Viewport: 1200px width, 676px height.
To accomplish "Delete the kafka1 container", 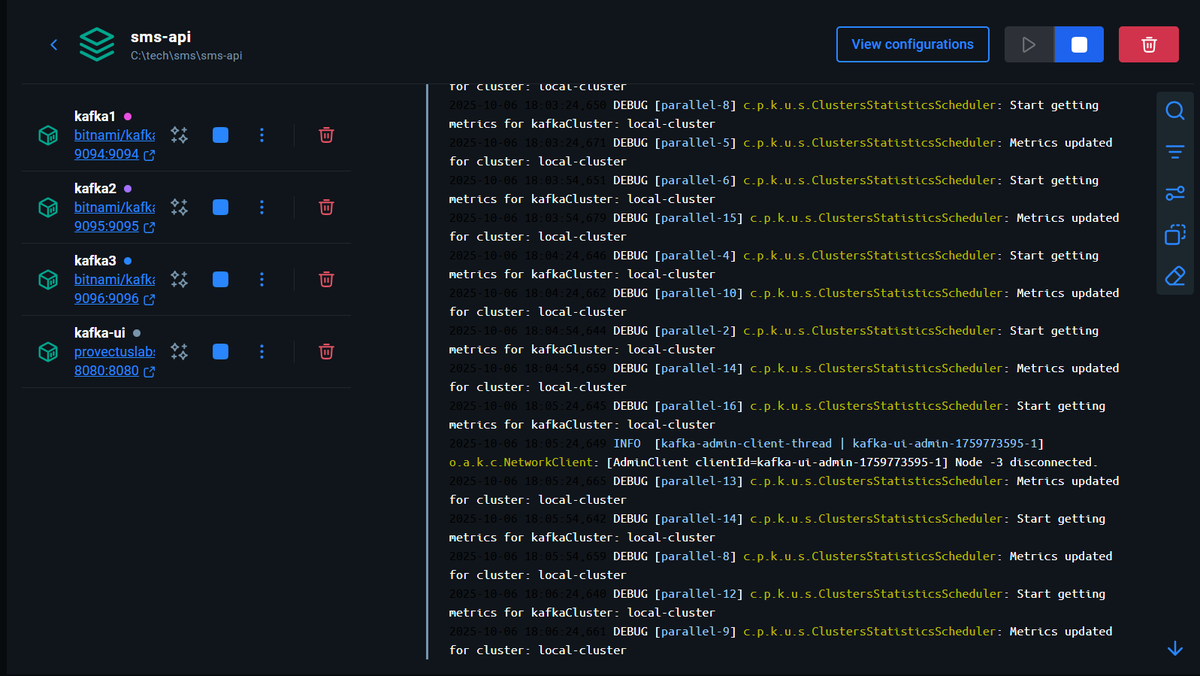I will (326, 135).
